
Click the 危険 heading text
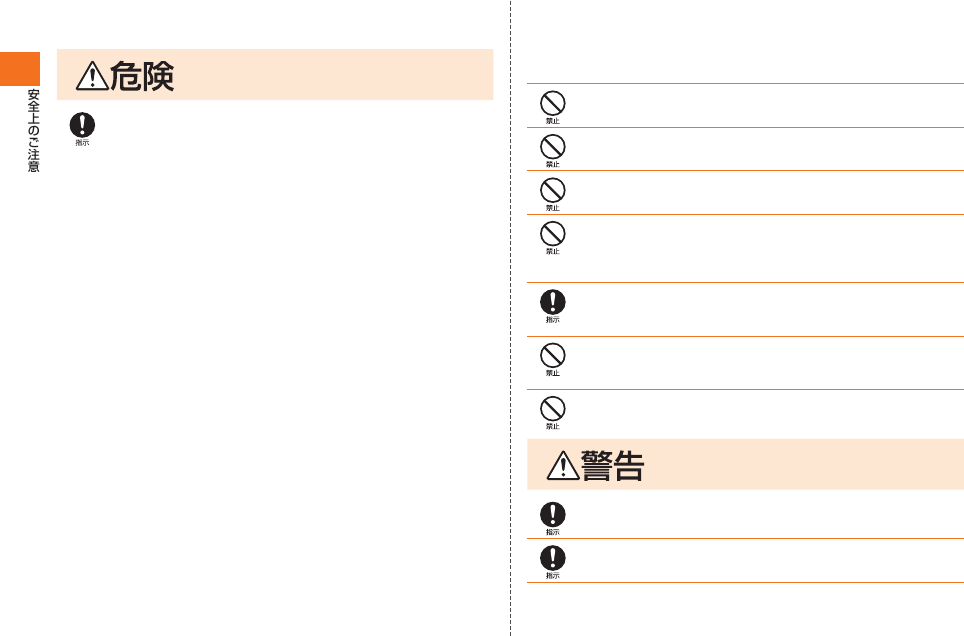pyautogui.click(x=142, y=76)
